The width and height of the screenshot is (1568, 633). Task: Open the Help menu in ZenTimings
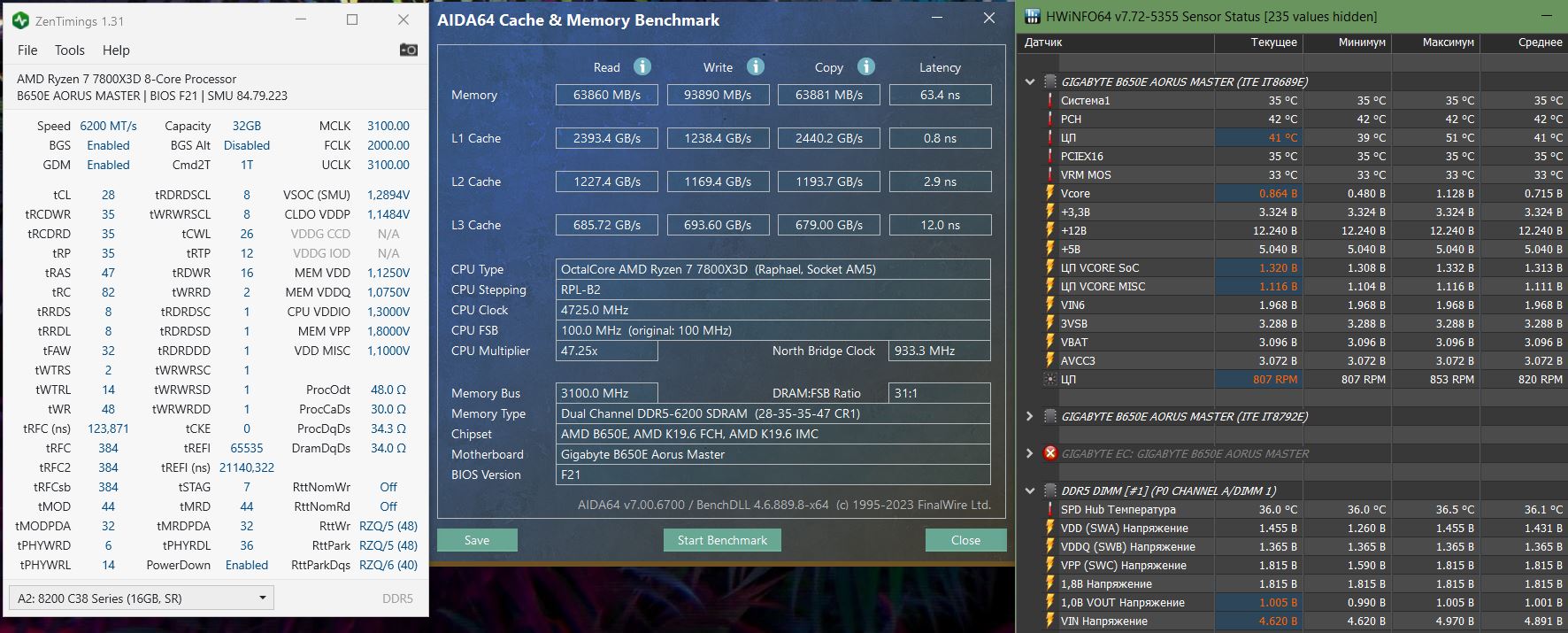[x=116, y=50]
